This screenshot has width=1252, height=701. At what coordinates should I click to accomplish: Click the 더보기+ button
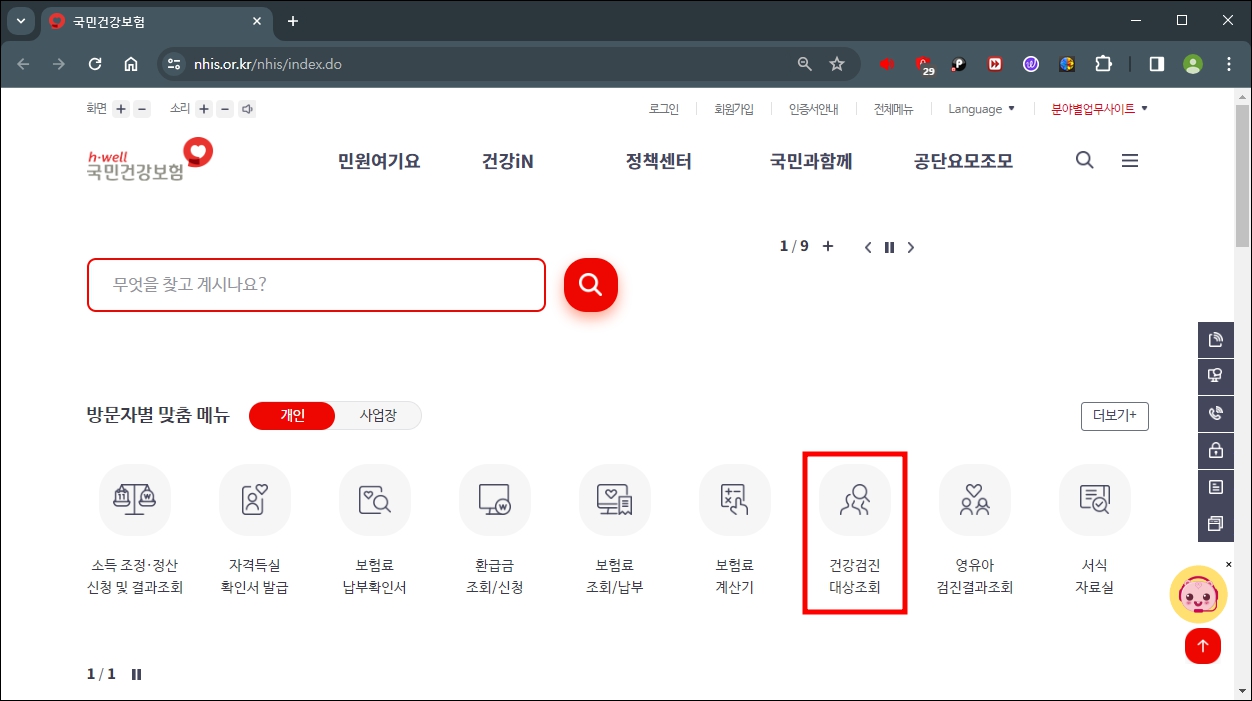coord(1115,416)
